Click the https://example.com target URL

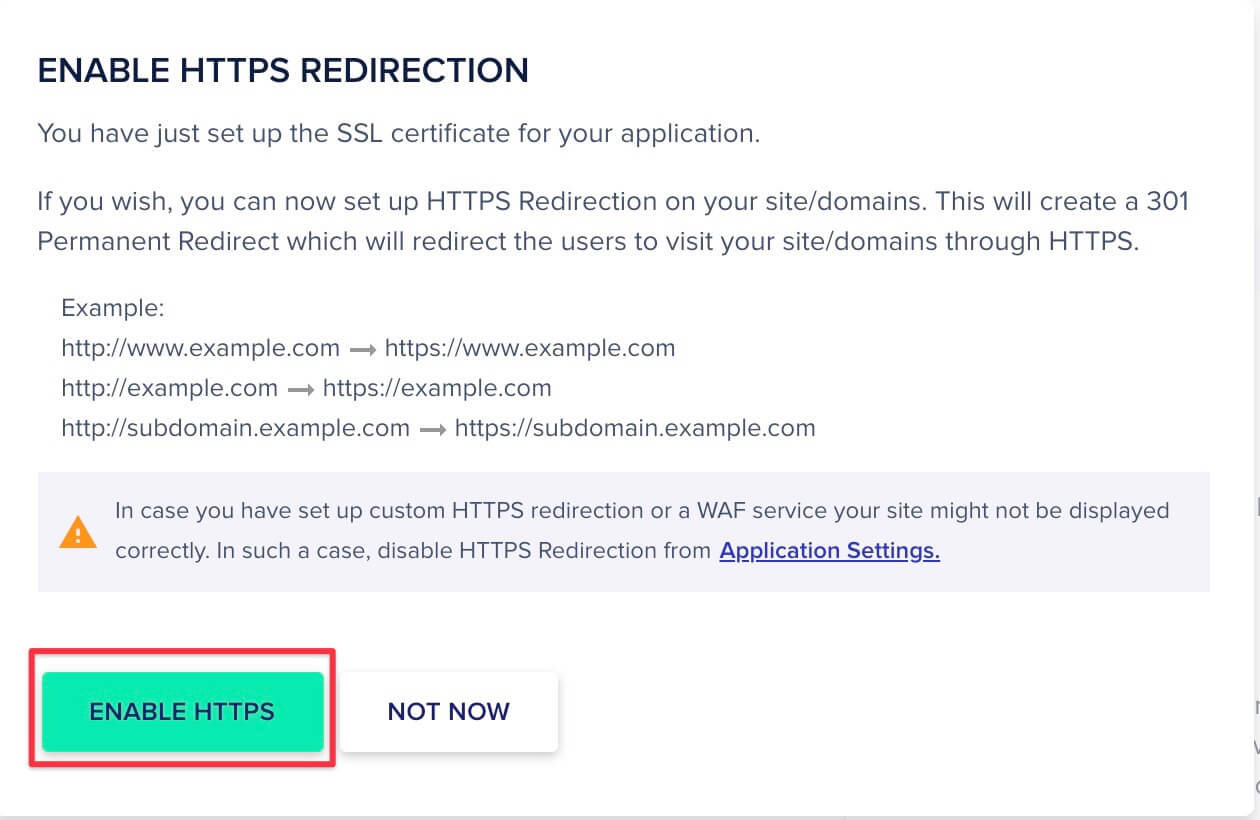(437, 388)
